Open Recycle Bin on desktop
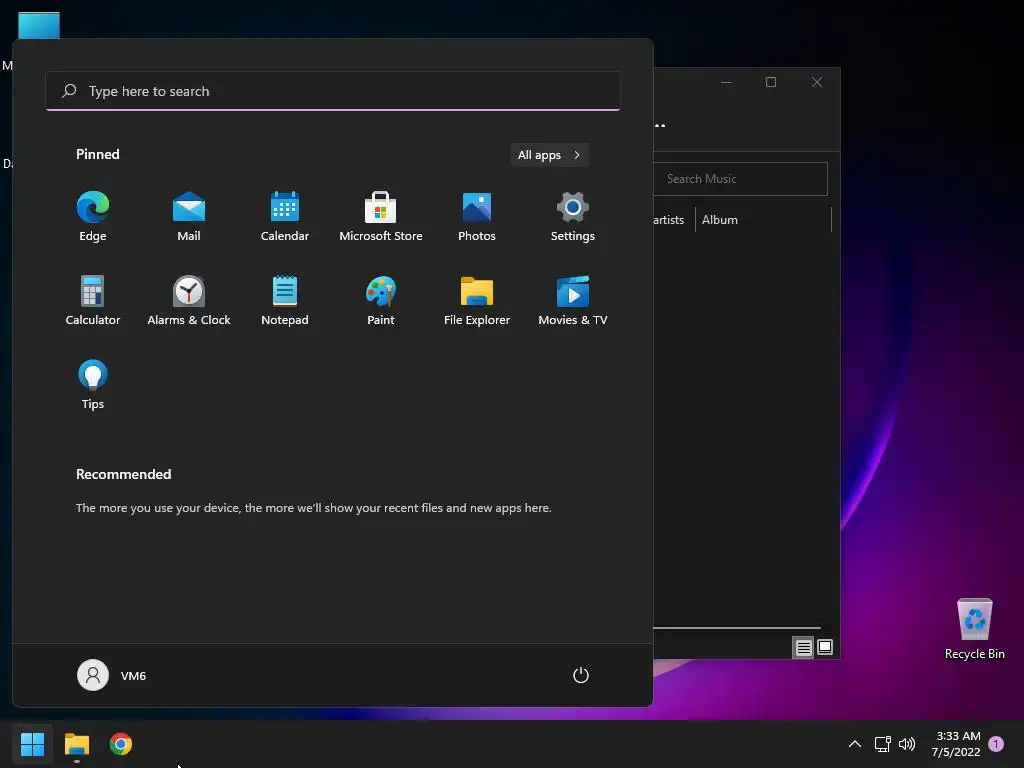This screenshot has height=768, width=1024. coord(974,628)
